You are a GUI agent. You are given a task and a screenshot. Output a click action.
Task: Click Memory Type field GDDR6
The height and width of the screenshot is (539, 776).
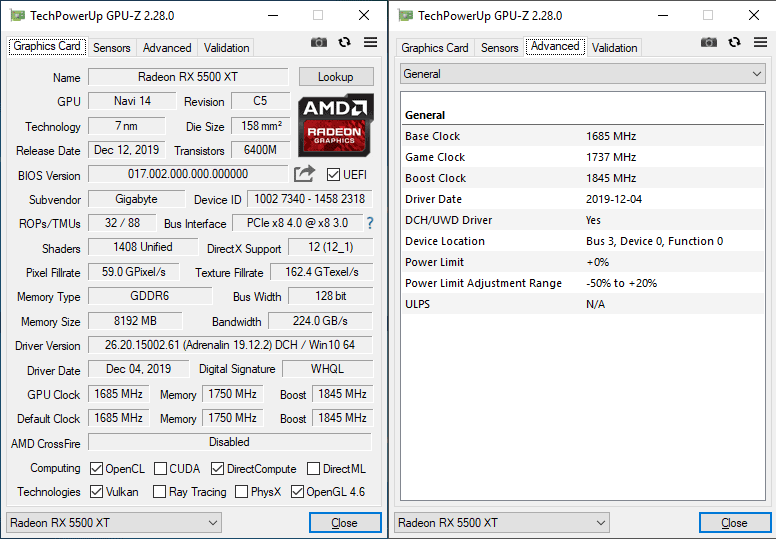click(x=150, y=296)
